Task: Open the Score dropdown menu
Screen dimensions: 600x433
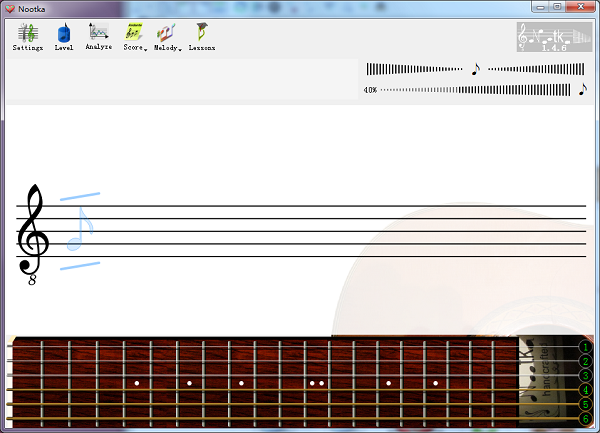Action: pos(134,36)
